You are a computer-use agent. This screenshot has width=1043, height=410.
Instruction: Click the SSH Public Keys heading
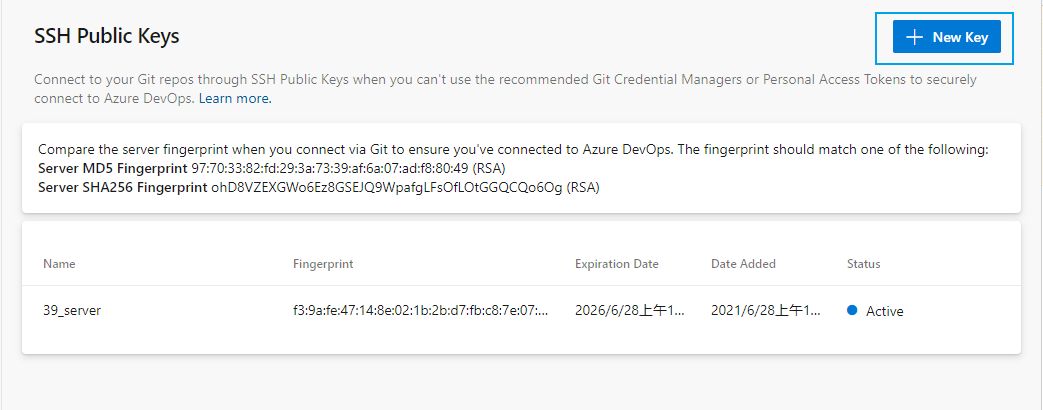point(107,37)
